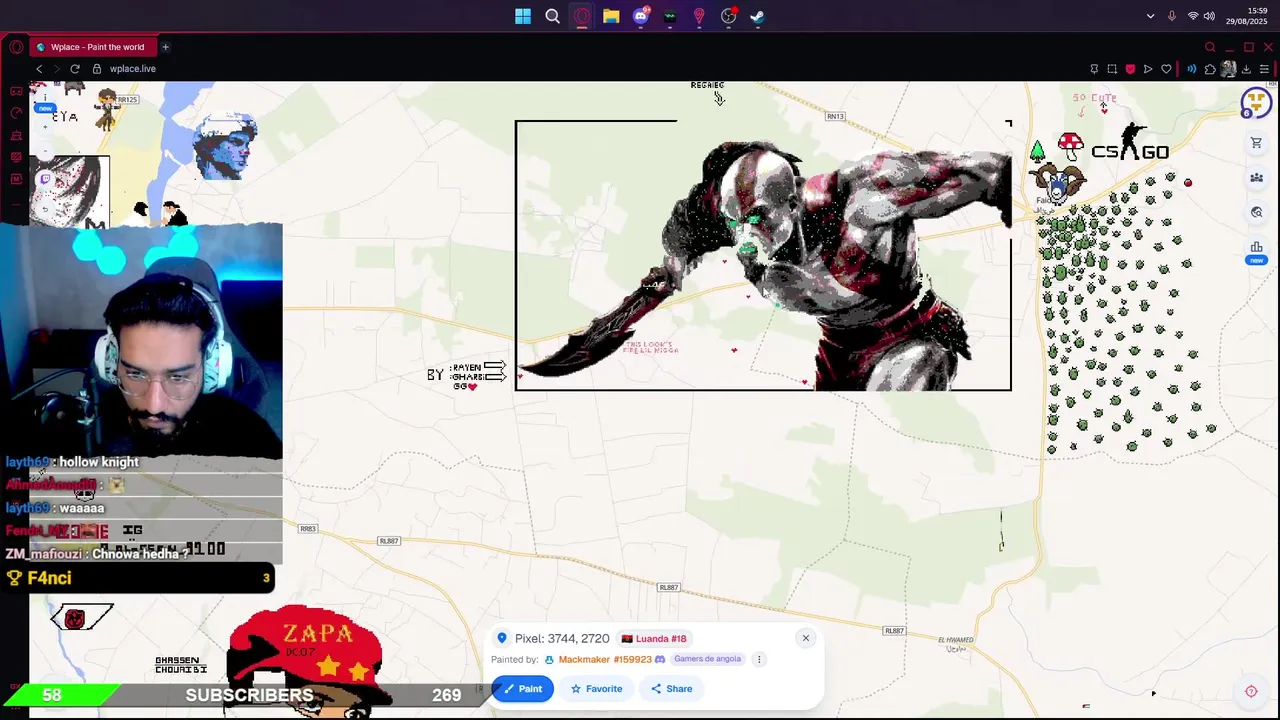Open Windows taskbar search
The image size is (1280, 720).
point(552,16)
